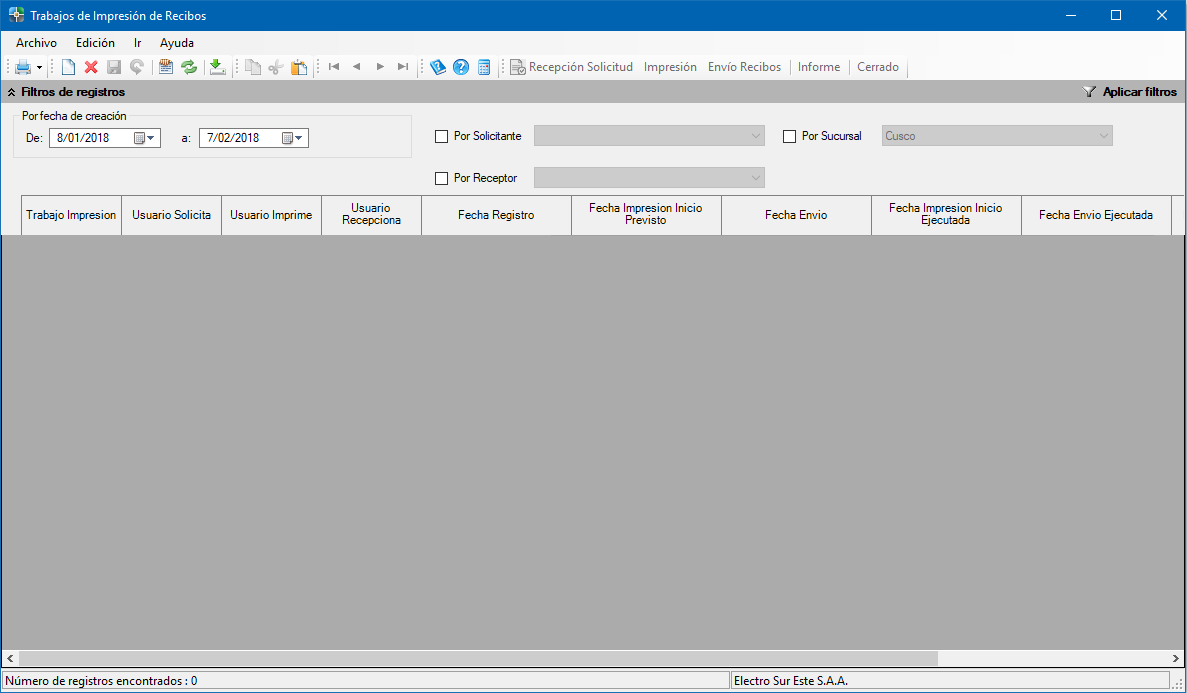Open the 'a' end date calendar dropdown

[x=294, y=138]
